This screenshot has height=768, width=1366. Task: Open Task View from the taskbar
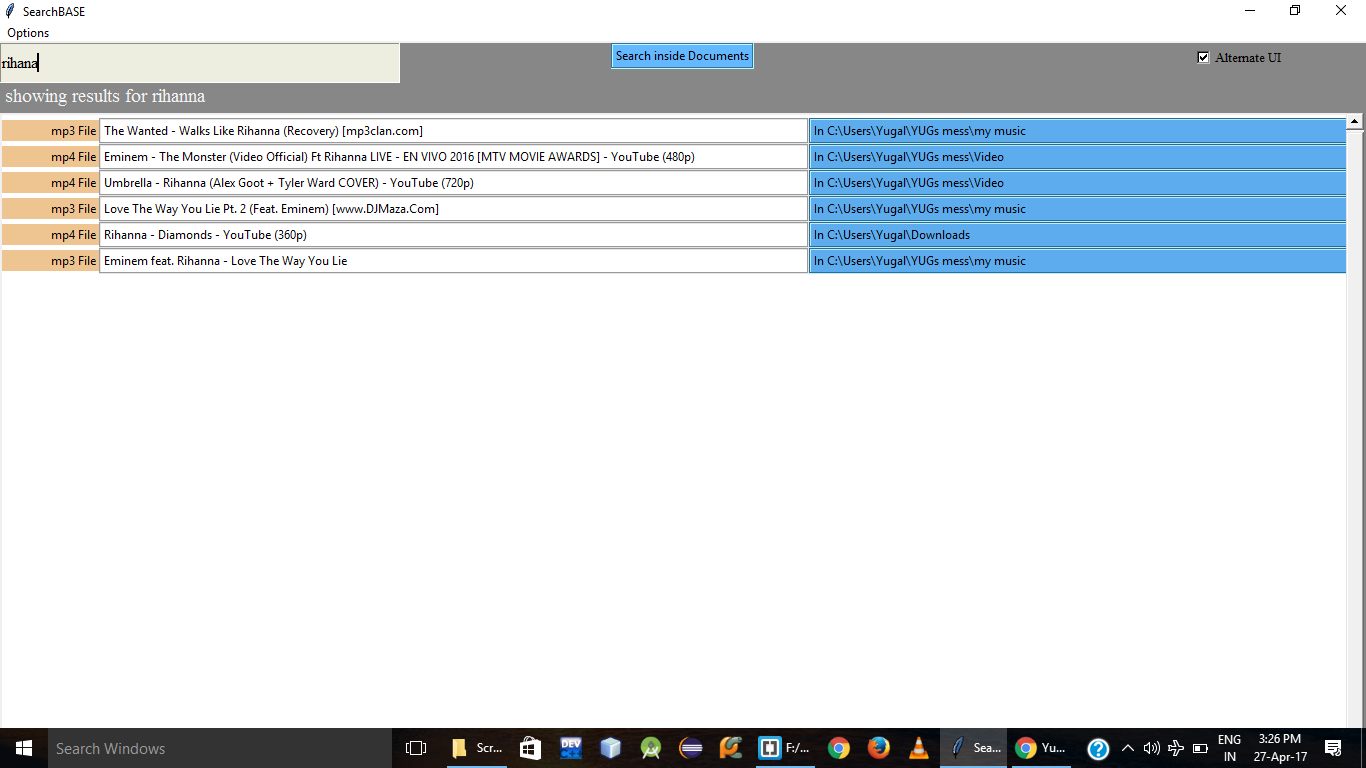pos(416,748)
